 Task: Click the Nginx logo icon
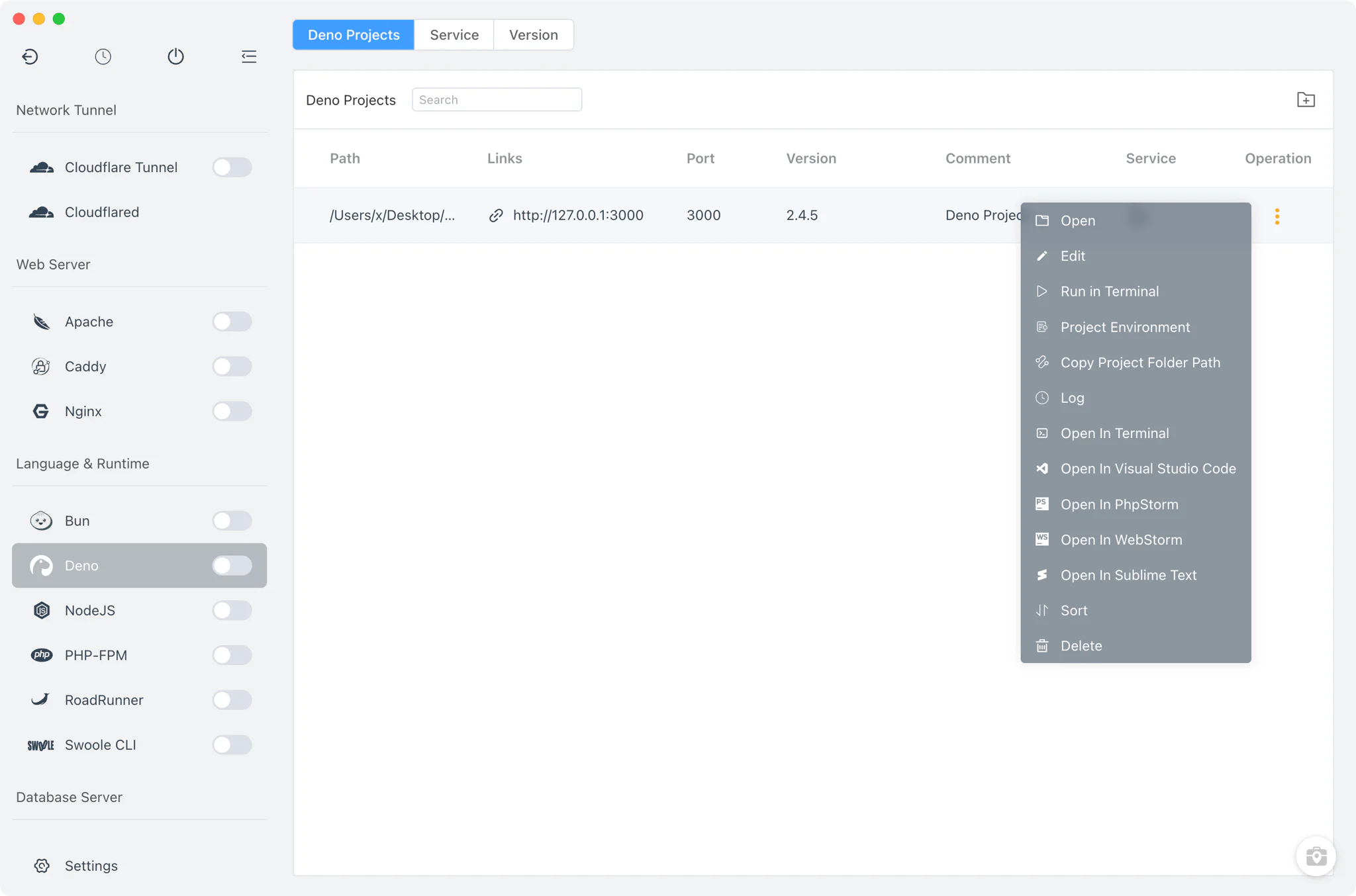[x=41, y=412]
